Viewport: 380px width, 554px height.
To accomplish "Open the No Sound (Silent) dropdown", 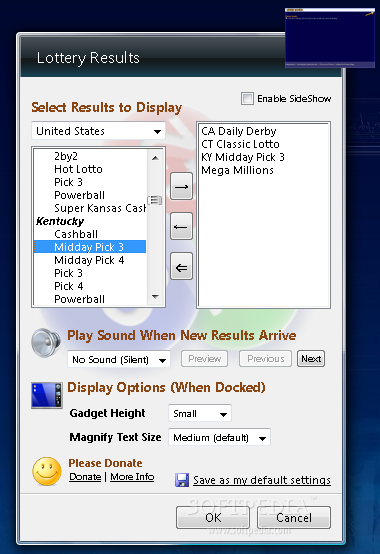I will click(x=119, y=360).
